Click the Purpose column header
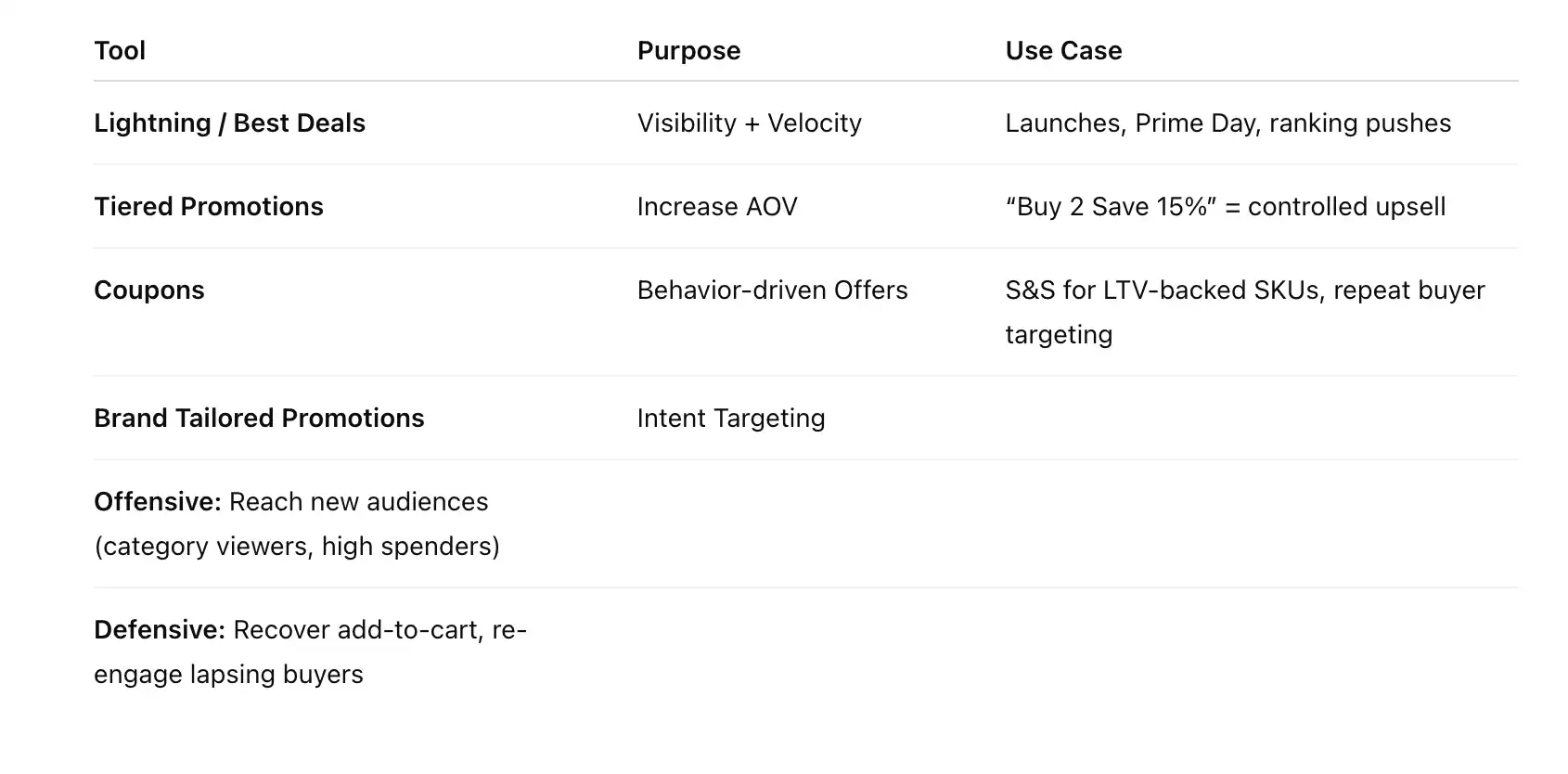 688,51
